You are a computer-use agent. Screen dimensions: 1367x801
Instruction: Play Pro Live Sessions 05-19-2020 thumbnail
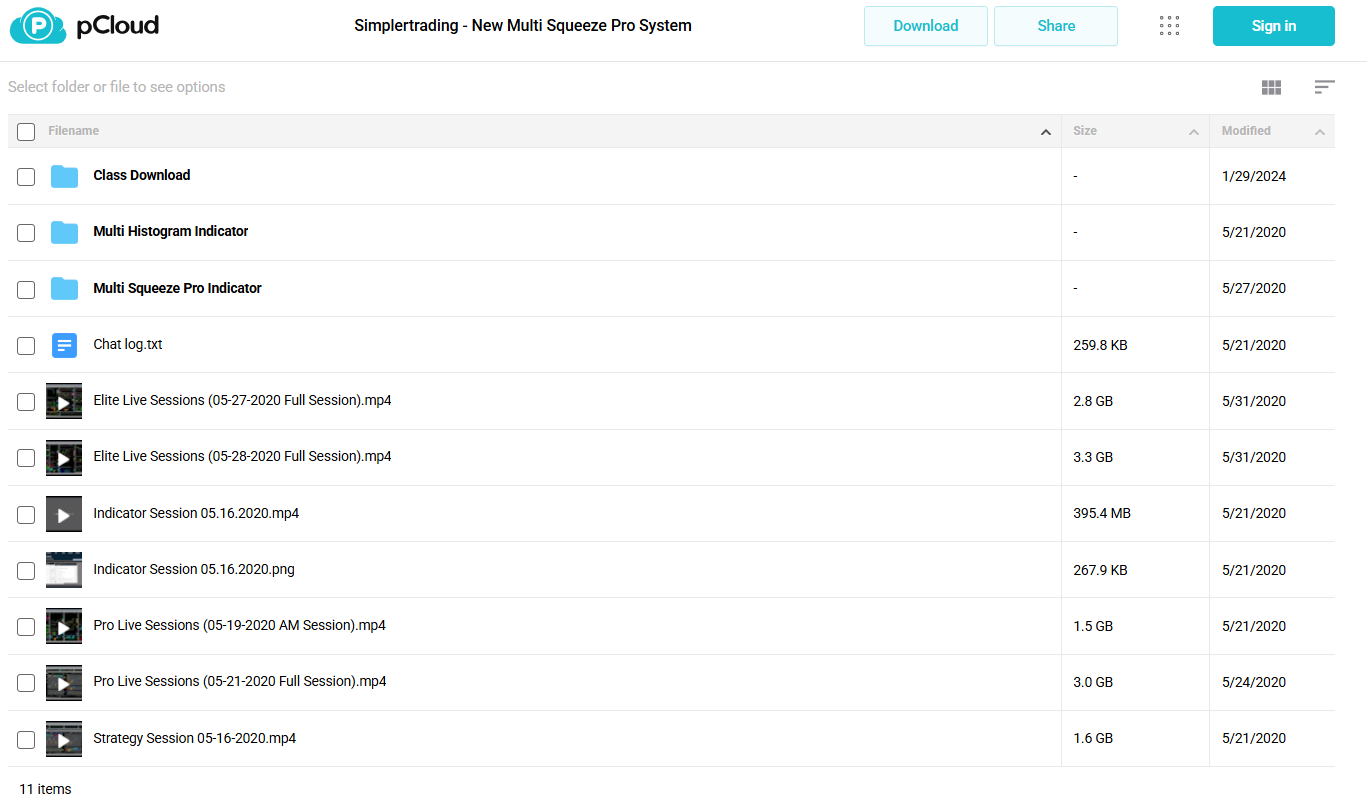pos(64,626)
